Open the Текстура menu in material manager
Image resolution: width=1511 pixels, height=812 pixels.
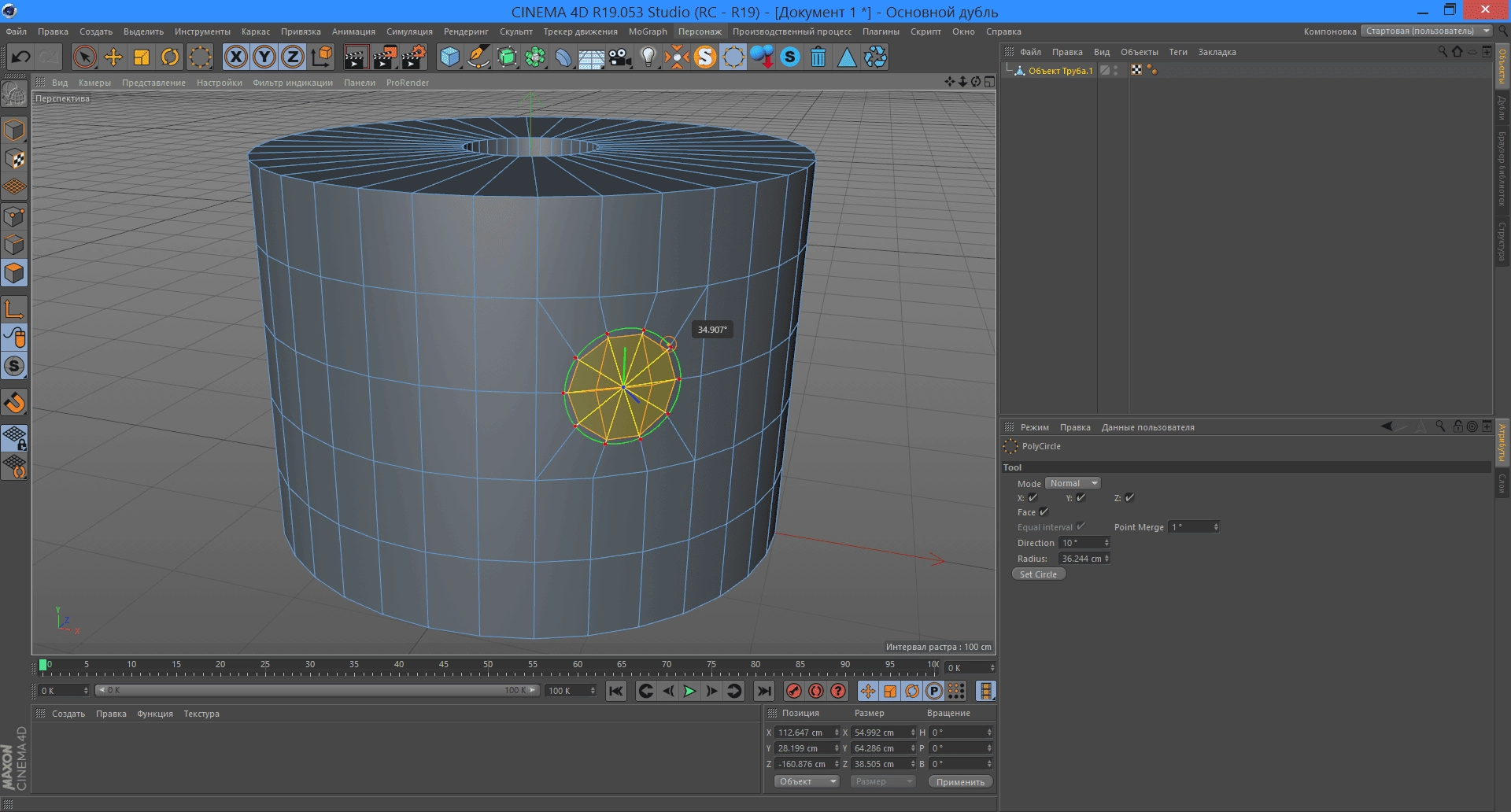pyautogui.click(x=201, y=714)
